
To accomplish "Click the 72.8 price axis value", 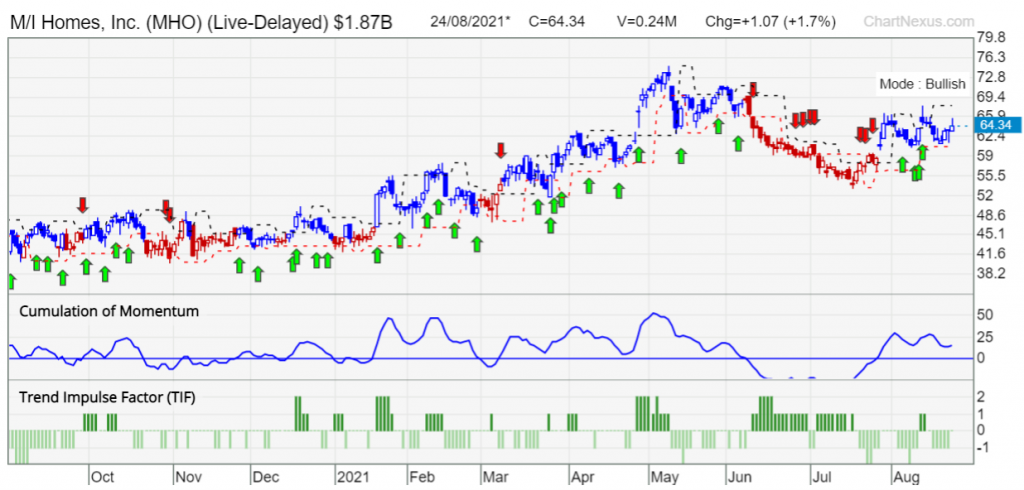I will [989, 77].
